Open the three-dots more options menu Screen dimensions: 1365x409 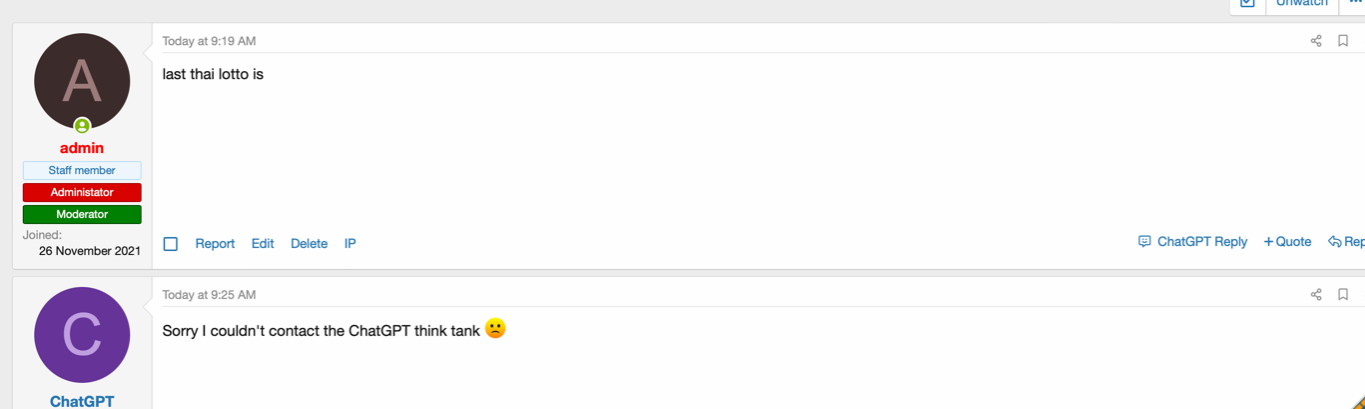(1355, 4)
